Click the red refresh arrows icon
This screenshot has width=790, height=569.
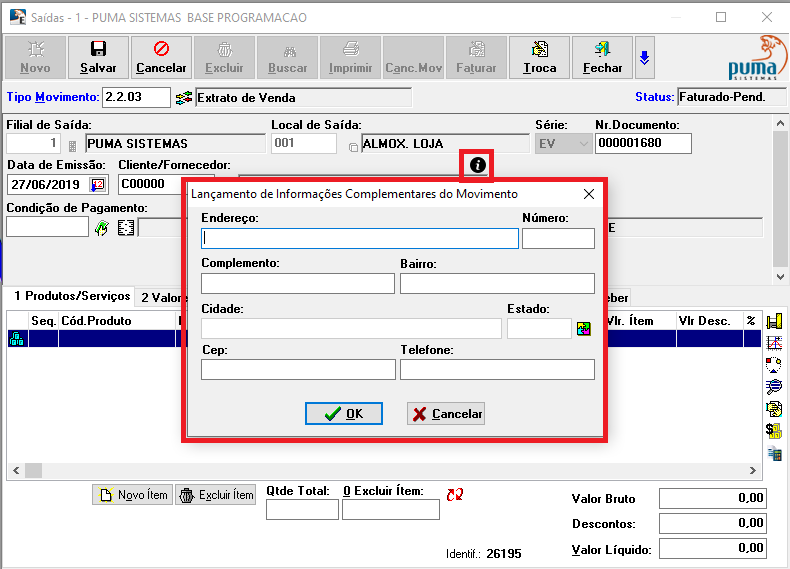[455, 494]
